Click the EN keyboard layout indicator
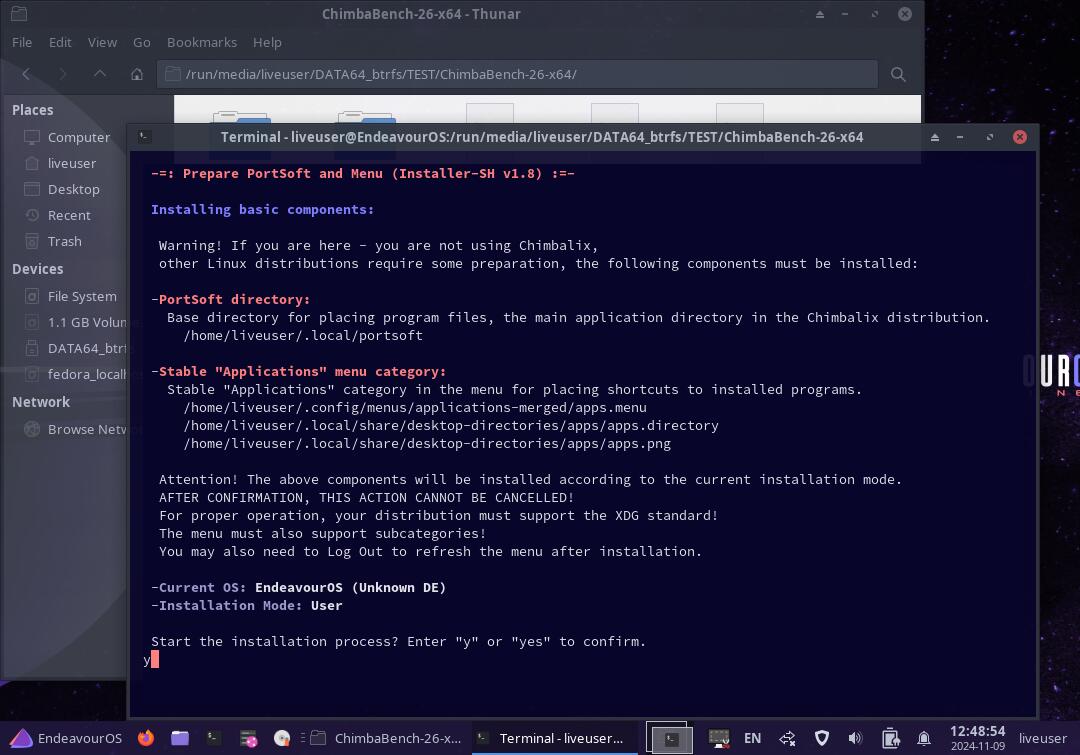Screen dimensions: 1080x755 [752, 738]
